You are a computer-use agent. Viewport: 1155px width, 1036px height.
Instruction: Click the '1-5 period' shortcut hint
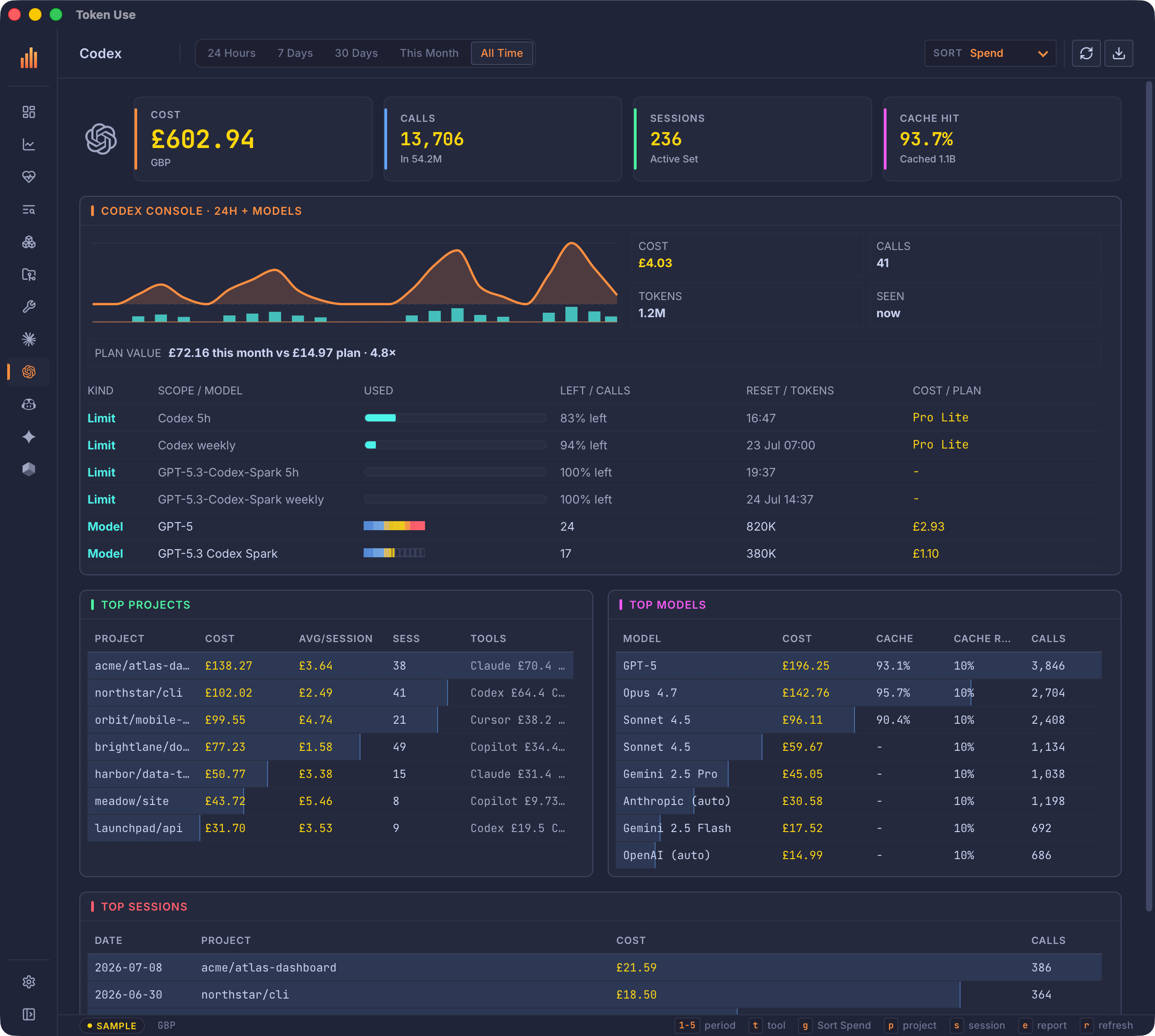pyautogui.click(x=705, y=1025)
